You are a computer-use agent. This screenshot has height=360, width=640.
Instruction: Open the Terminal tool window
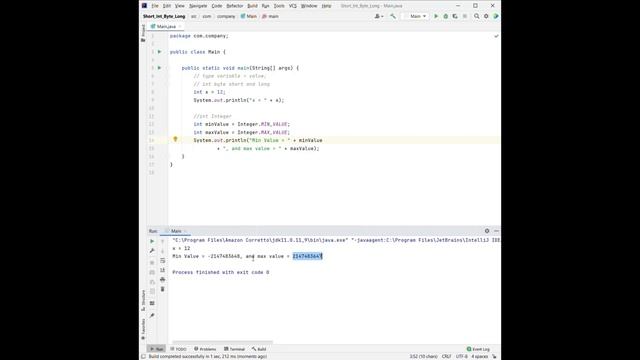[234, 349]
